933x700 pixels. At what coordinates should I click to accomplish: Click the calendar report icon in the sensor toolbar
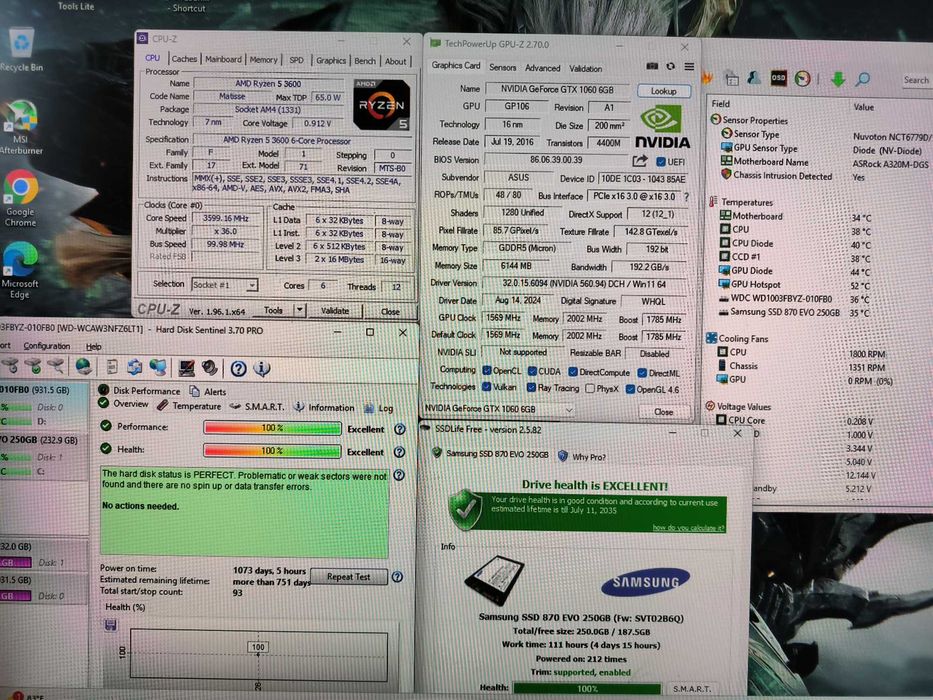pyautogui.click(x=732, y=78)
